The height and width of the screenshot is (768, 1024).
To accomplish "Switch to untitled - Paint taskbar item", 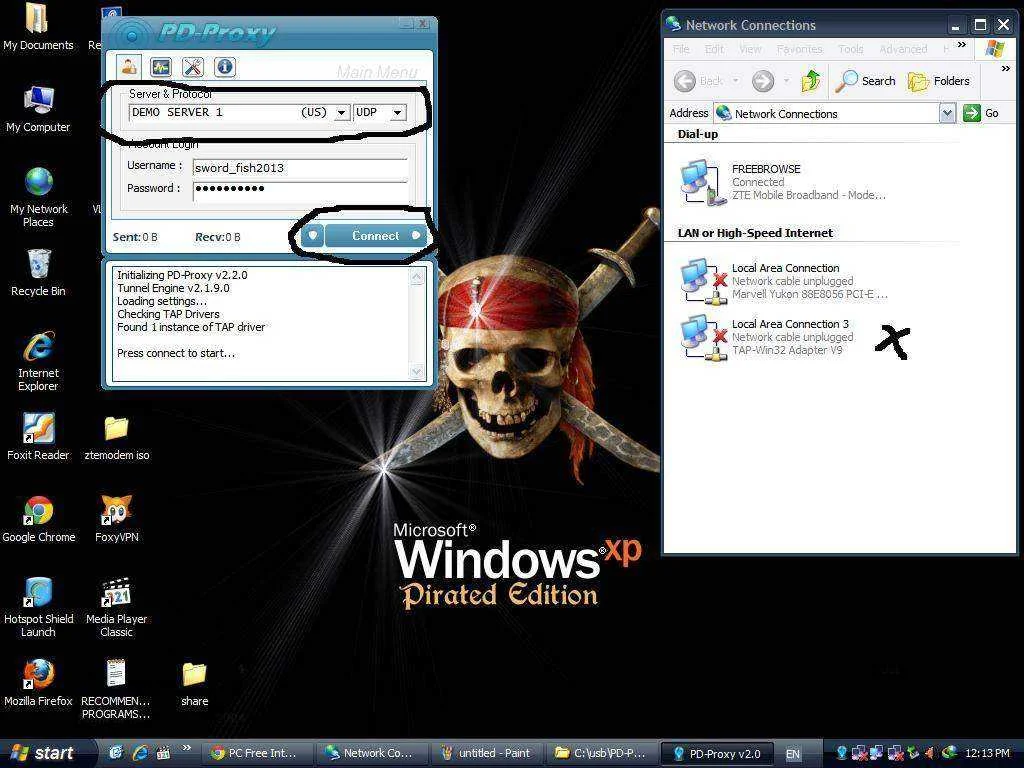I will (x=486, y=753).
